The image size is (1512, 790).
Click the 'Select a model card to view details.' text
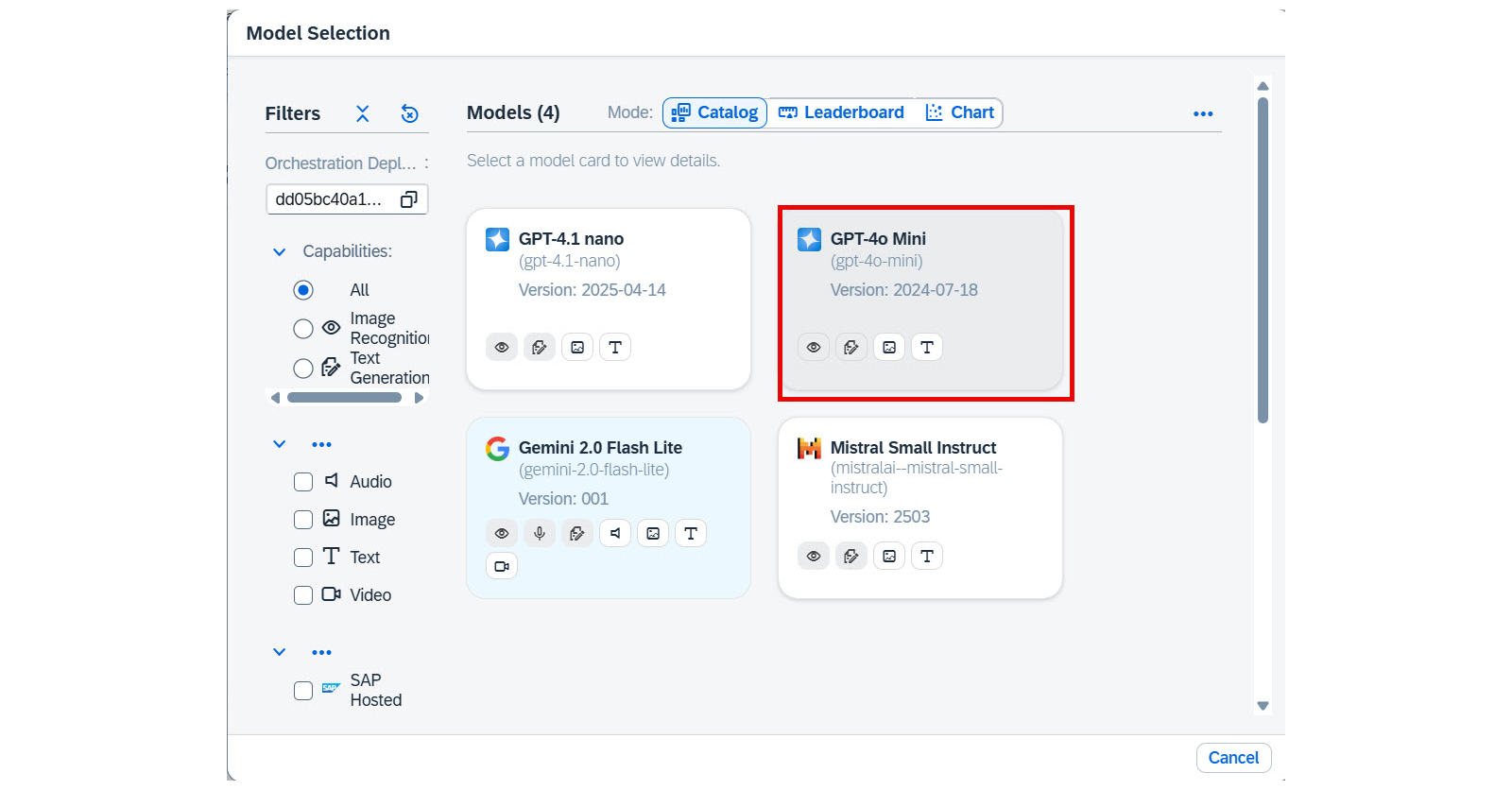click(x=593, y=161)
